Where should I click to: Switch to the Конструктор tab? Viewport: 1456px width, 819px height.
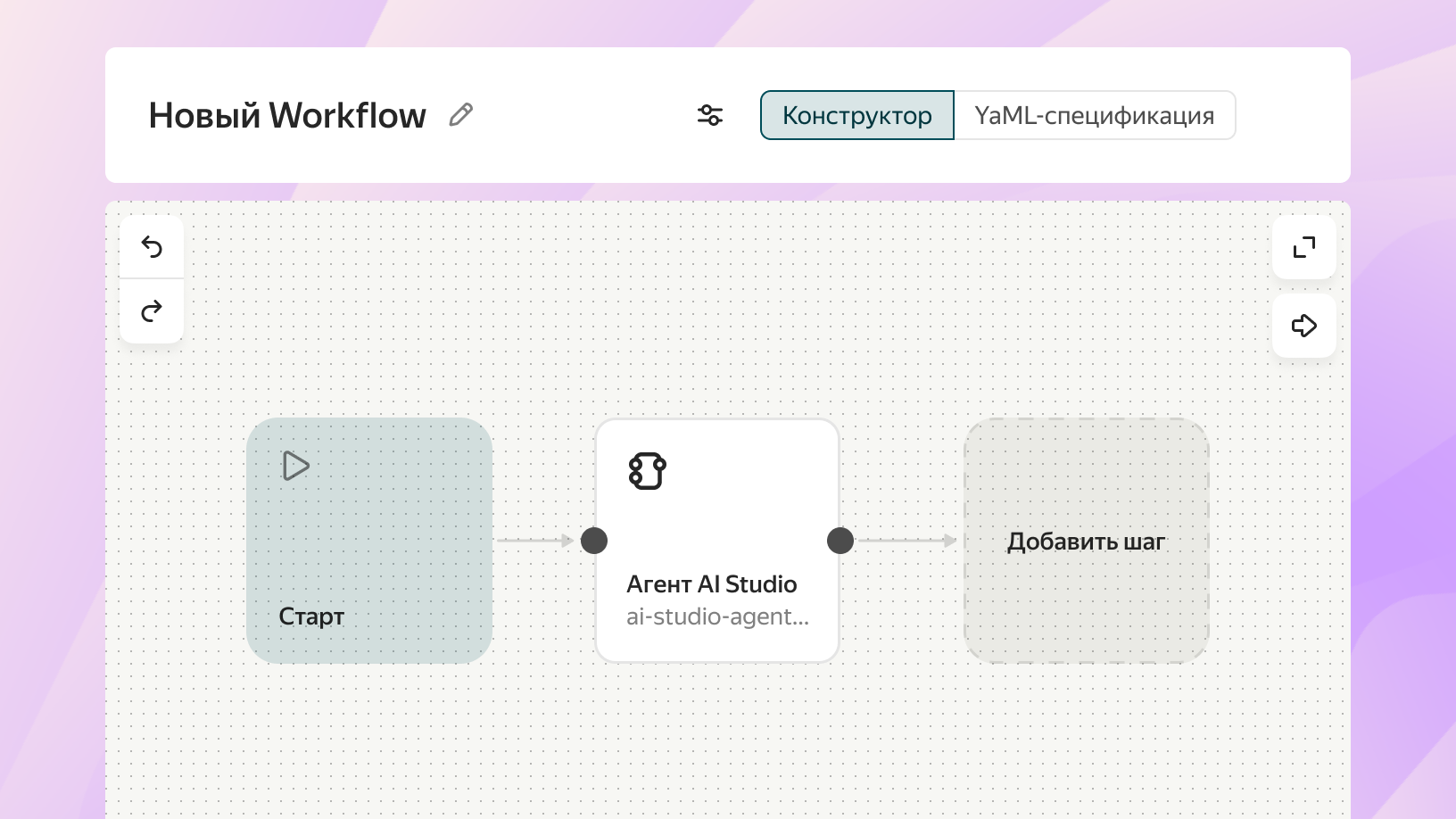(856, 115)
